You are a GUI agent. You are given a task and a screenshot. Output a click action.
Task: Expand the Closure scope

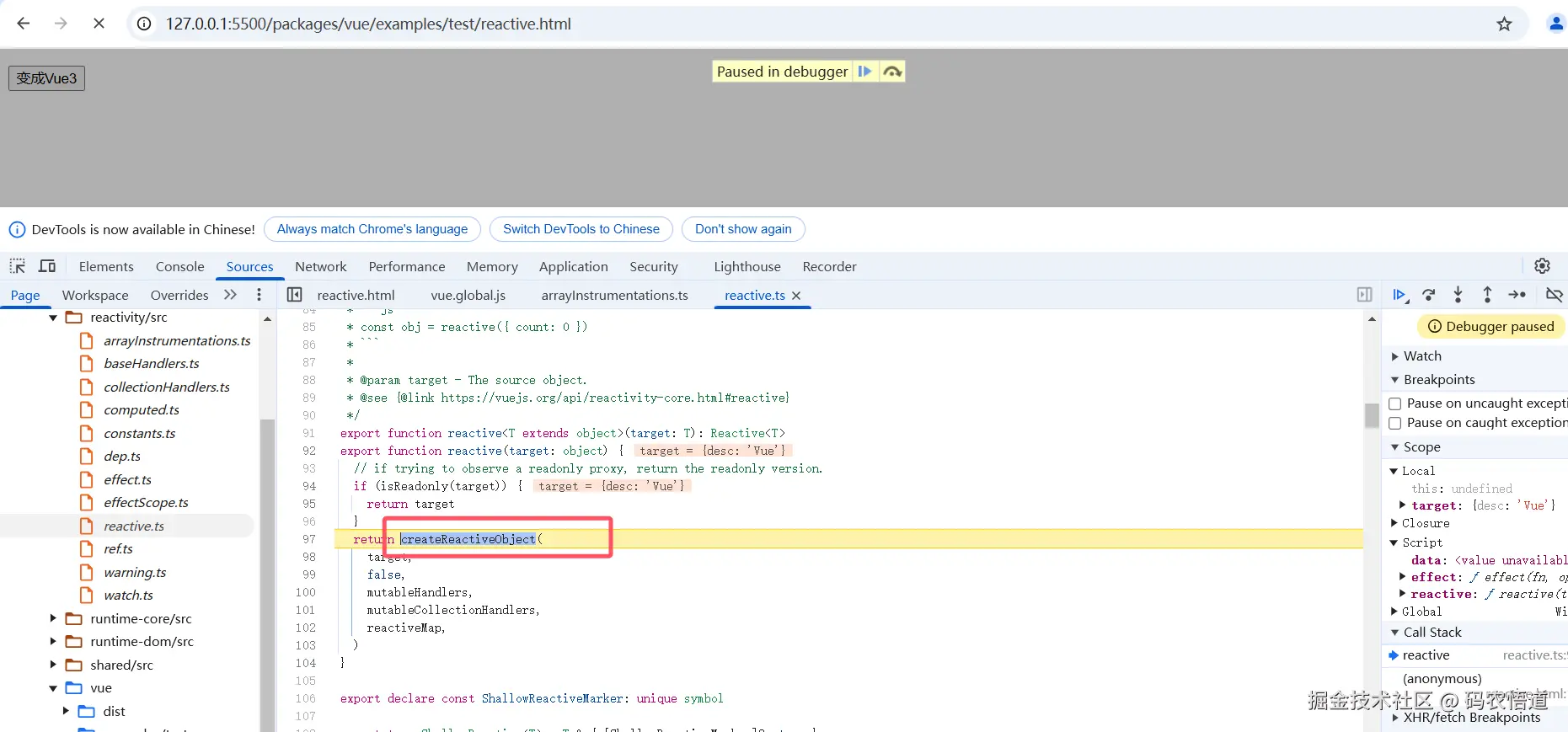[1394, 523]
